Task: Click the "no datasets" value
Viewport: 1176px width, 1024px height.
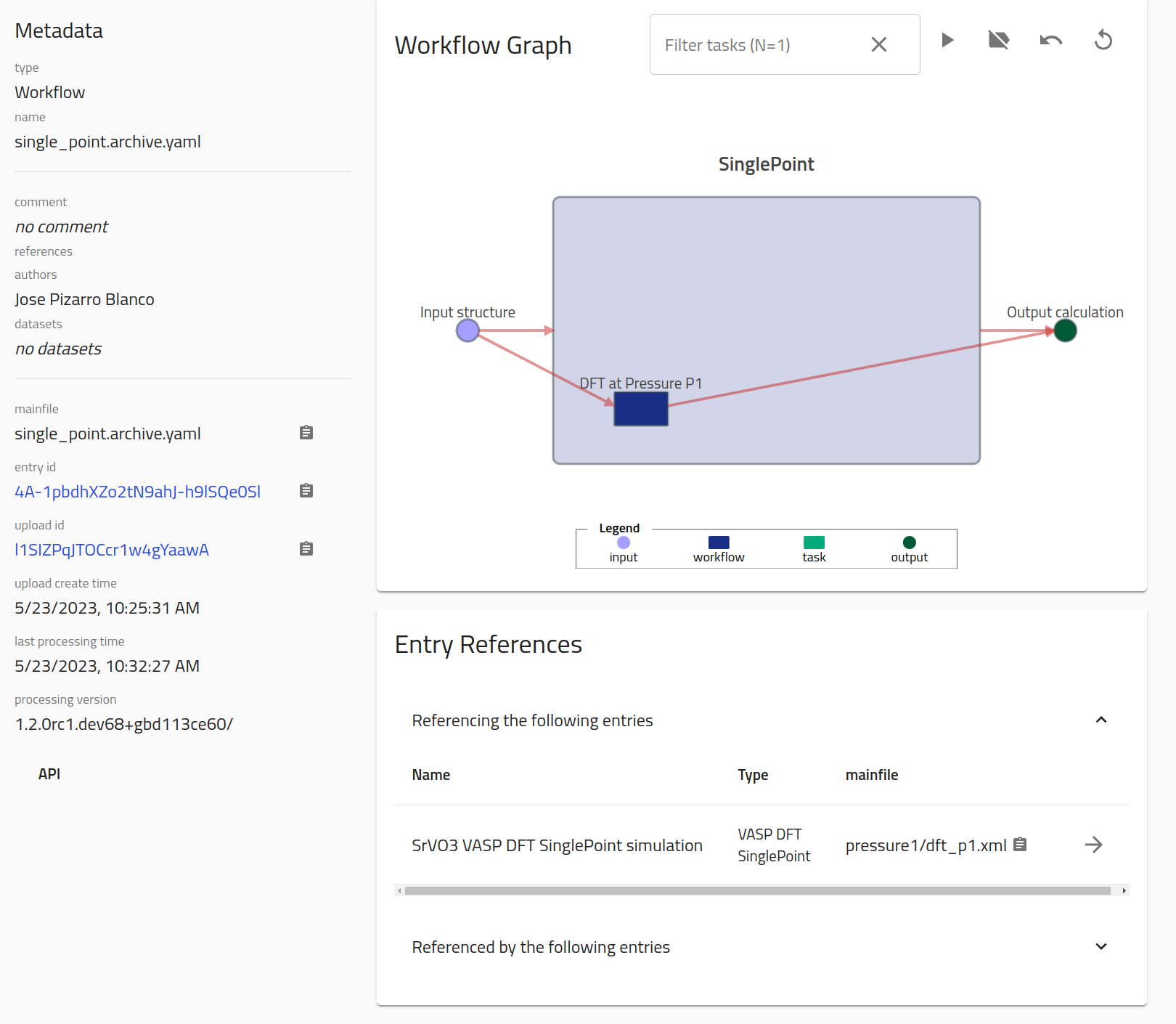Action: pyautogui.click(x=58, y=349)
